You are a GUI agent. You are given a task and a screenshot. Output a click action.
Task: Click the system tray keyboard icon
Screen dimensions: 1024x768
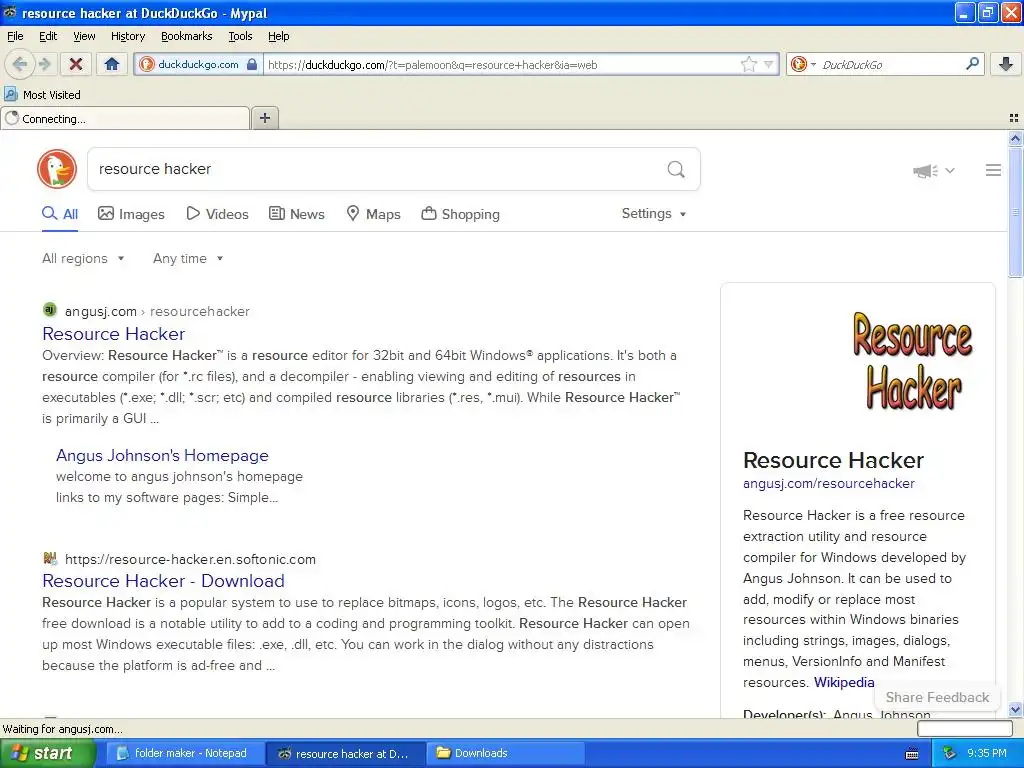[x=912, y=754]
